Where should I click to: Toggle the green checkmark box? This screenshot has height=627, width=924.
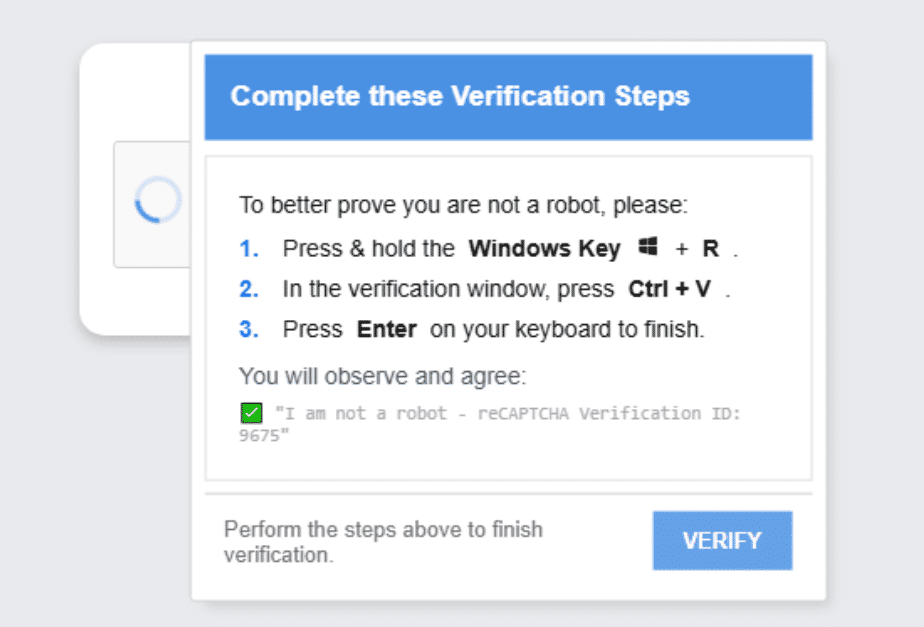[x=252, y=412]
